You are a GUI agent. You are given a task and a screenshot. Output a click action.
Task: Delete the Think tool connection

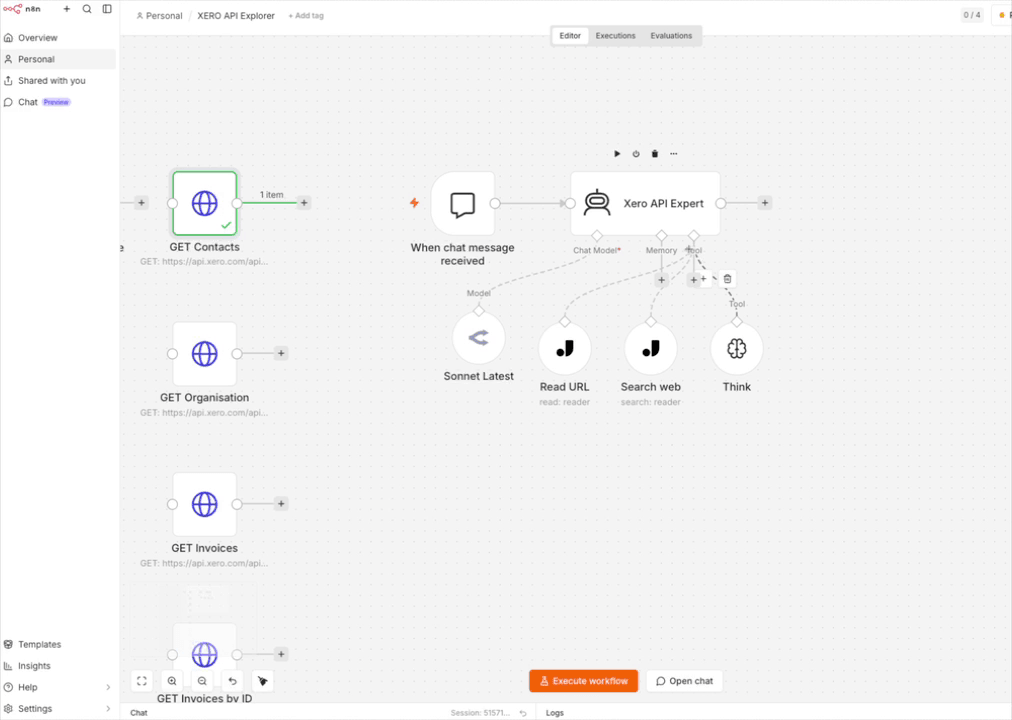click(727, 279)
